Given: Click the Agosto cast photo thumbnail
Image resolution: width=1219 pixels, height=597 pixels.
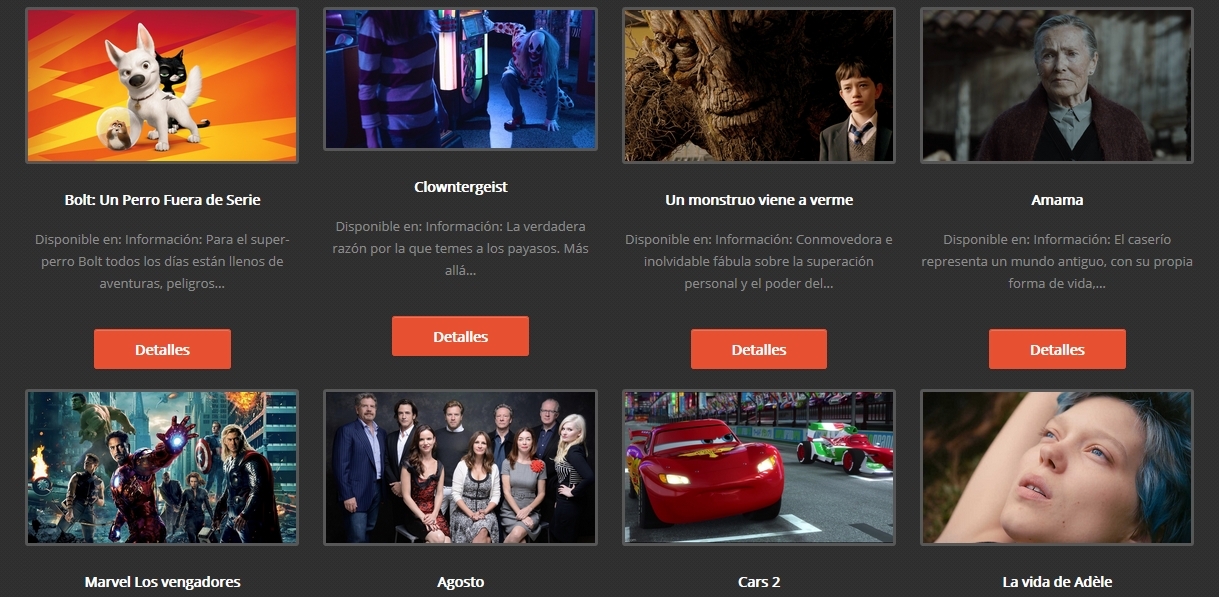Looking at the screenshot, I should pyautogui.click(x=460, y=467).
